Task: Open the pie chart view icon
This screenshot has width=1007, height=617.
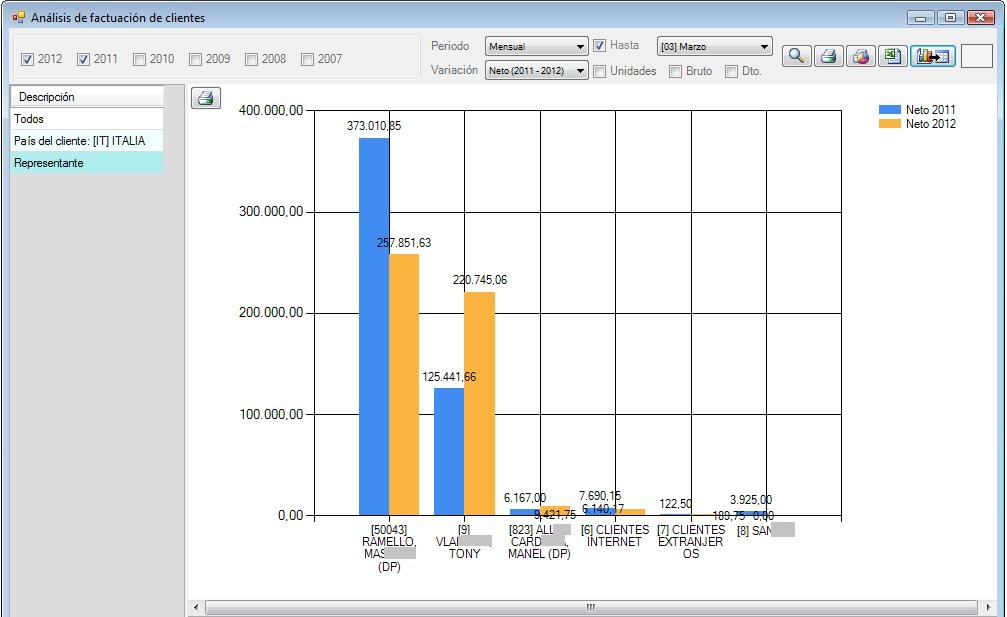Action: pos(860,56)
